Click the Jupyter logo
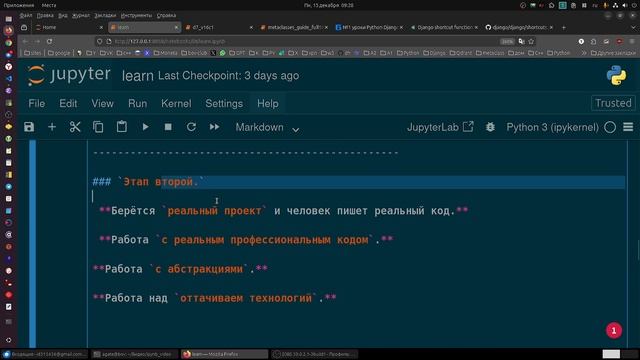Screen dimensions: 640x360 (69, 75)
